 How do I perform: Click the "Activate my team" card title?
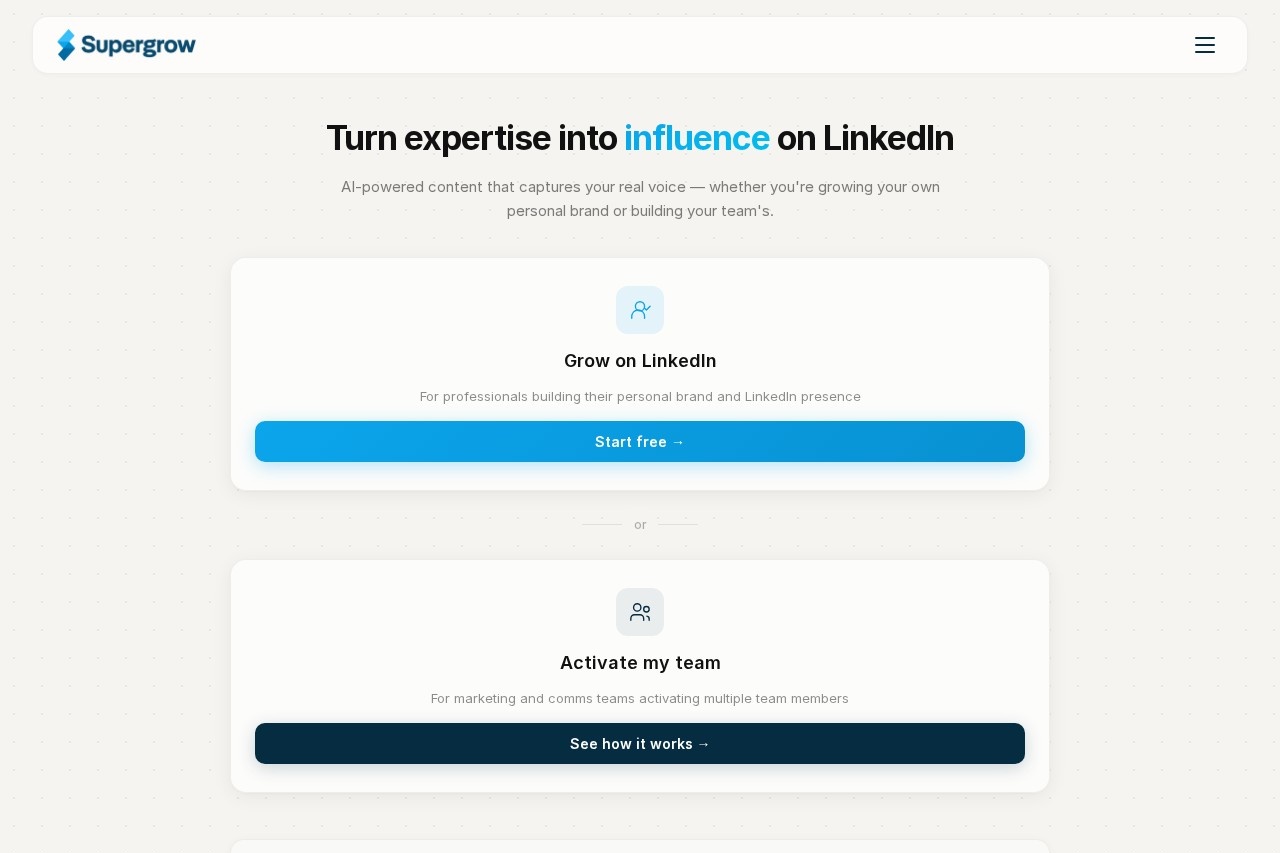point(640,663)
